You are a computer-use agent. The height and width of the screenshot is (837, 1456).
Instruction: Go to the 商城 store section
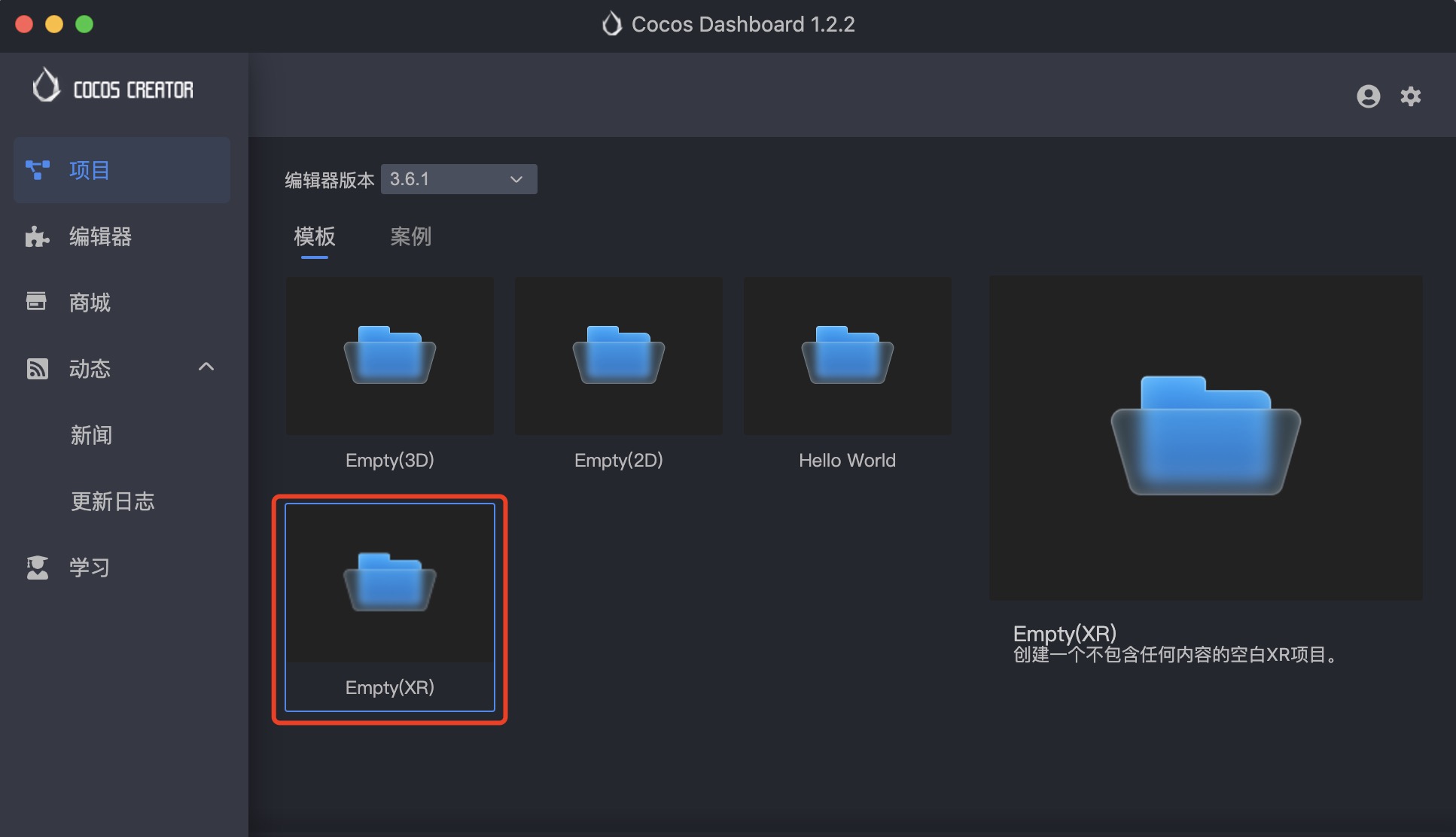[x=122, y=303]
